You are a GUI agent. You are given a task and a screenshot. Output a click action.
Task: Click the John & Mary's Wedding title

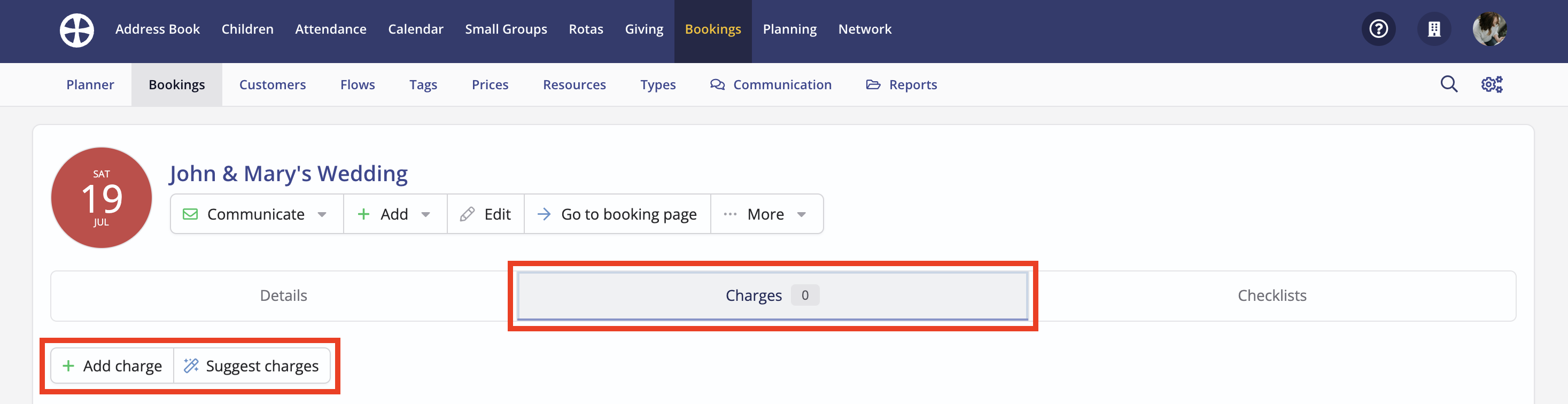tap(289, 173)
